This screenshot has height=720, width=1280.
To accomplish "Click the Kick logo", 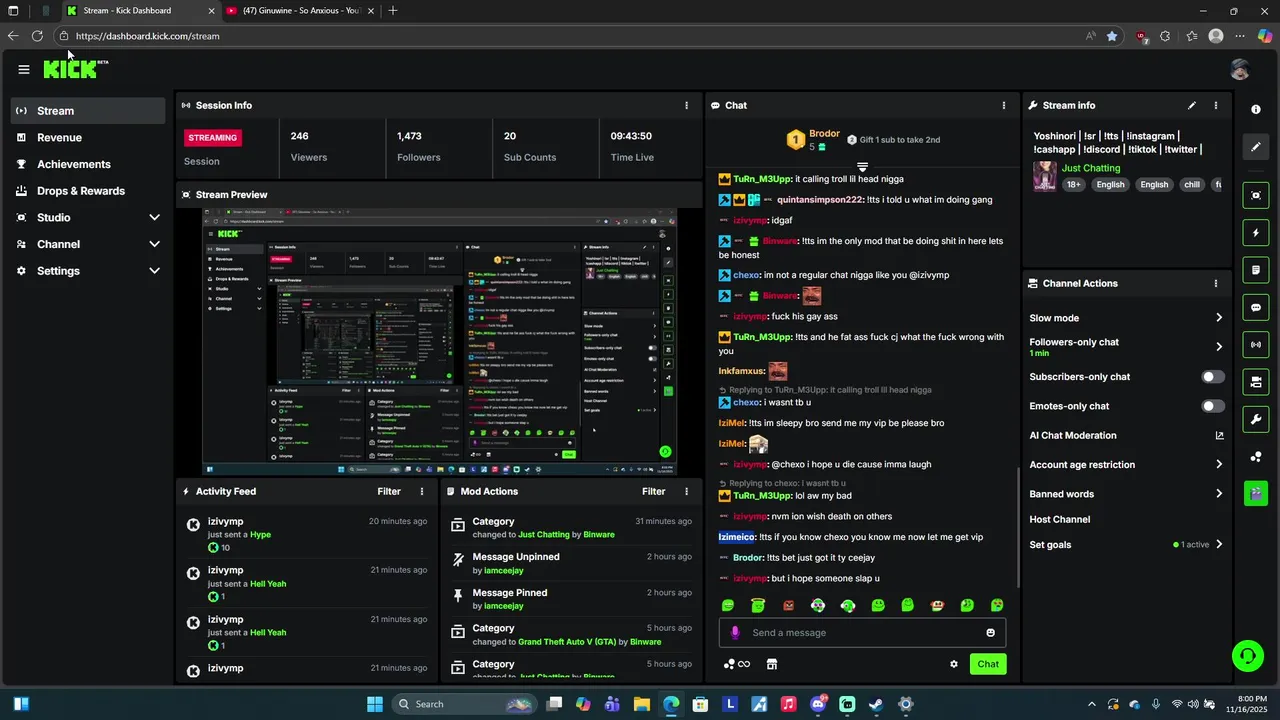I will [75, 69].
